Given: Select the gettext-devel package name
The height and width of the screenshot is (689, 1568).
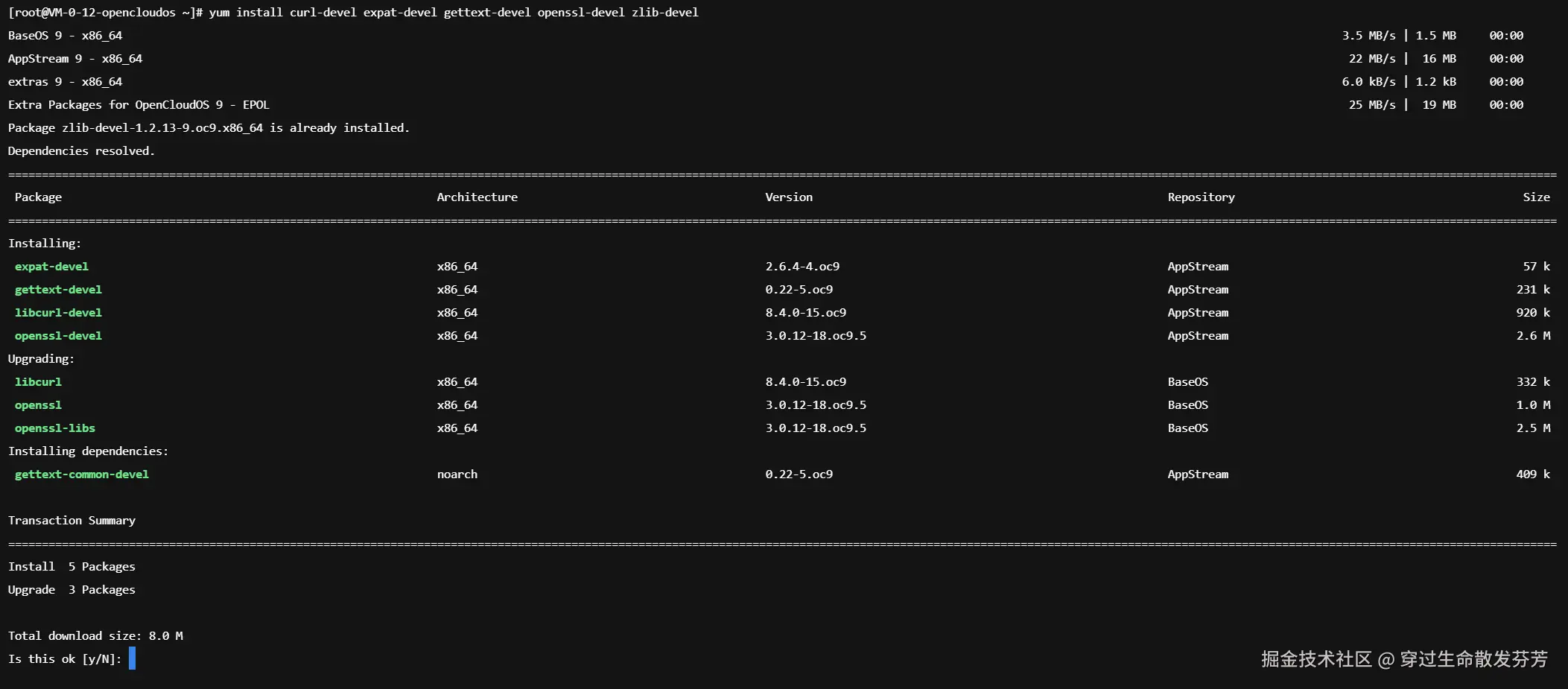Looking at the screenshot, I should [x=58, y=290].
